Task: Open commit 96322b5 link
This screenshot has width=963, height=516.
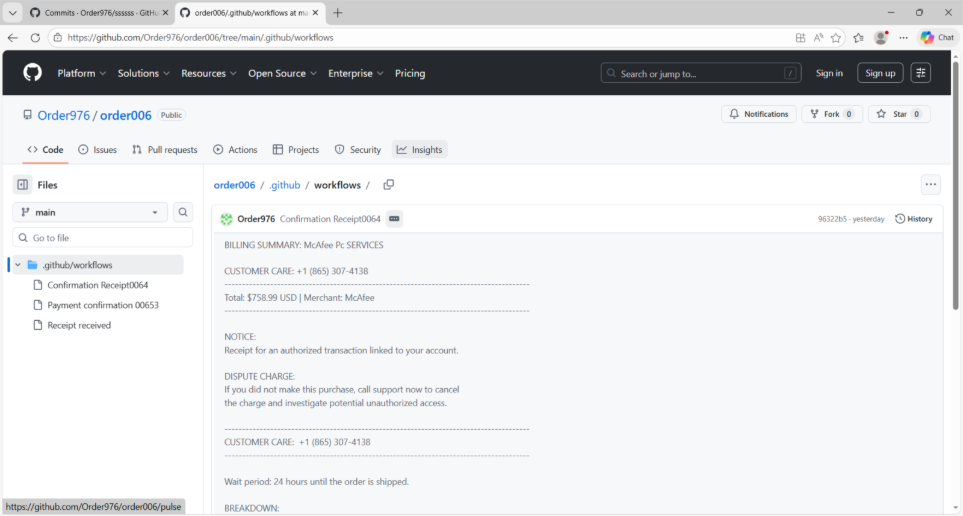Action: pyautogui.click(x=832, y=219)
